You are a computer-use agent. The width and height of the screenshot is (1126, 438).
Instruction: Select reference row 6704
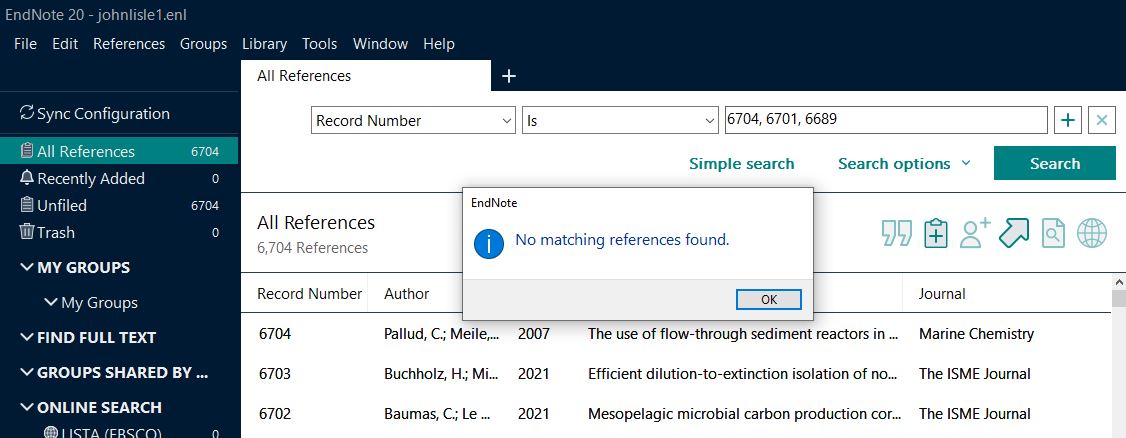[x=676, y=333]
